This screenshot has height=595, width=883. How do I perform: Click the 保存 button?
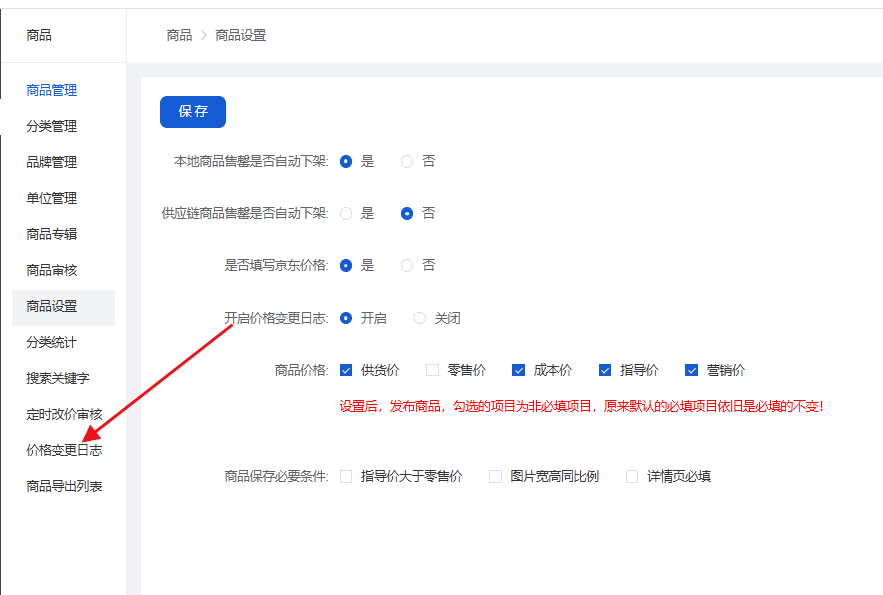193,112
